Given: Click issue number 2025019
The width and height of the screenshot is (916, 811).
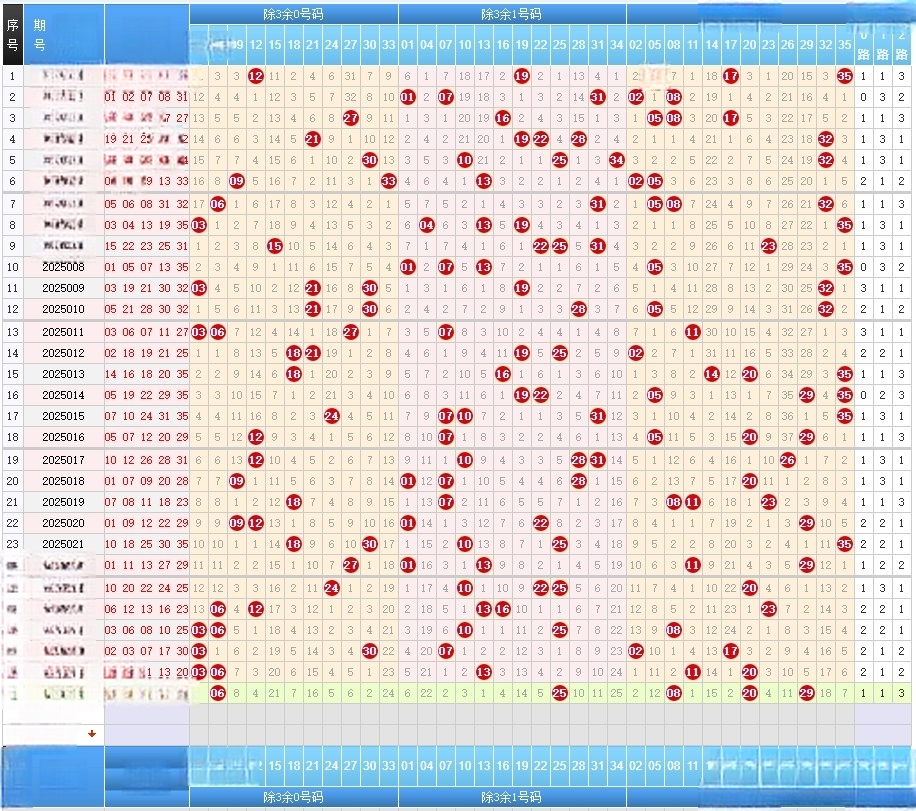Looking at the screenshot, I should coord(63,502).
